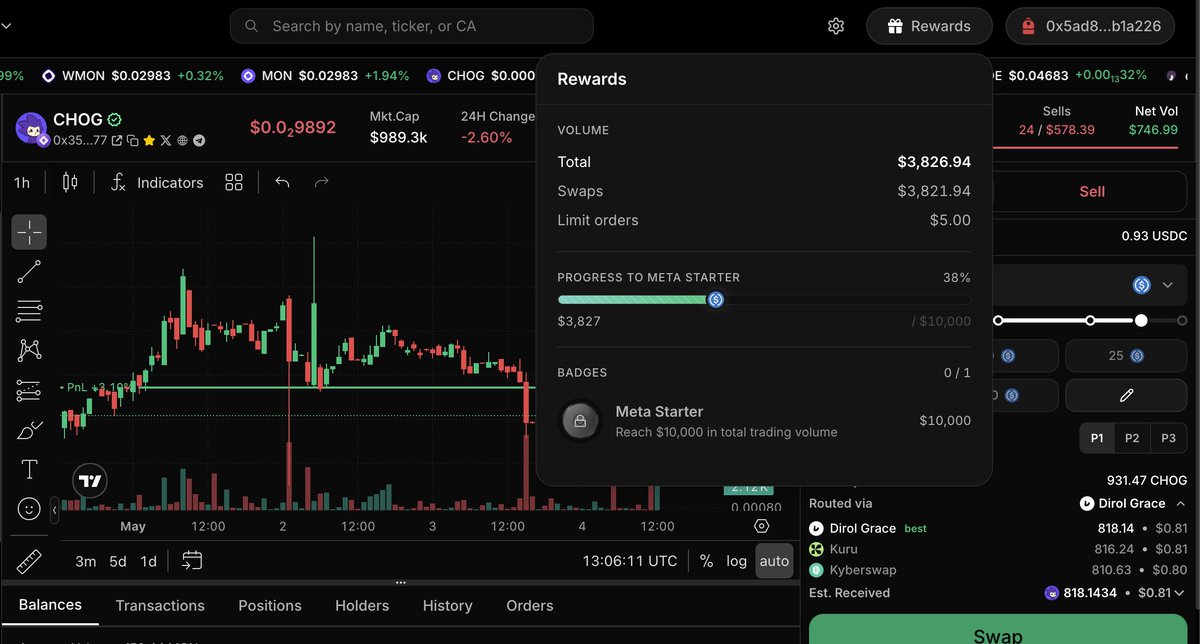Switch to the Sell side

click(1092, 191)
